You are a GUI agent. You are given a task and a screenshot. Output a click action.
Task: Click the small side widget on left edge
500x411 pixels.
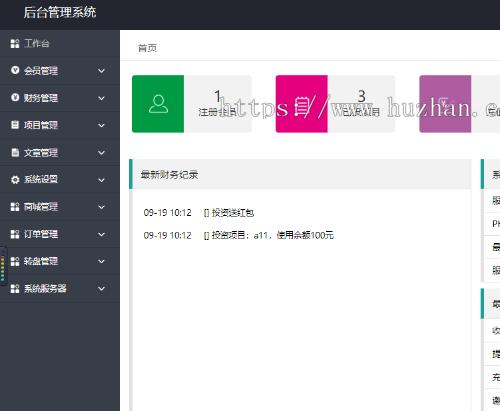(x=3, y=266)
